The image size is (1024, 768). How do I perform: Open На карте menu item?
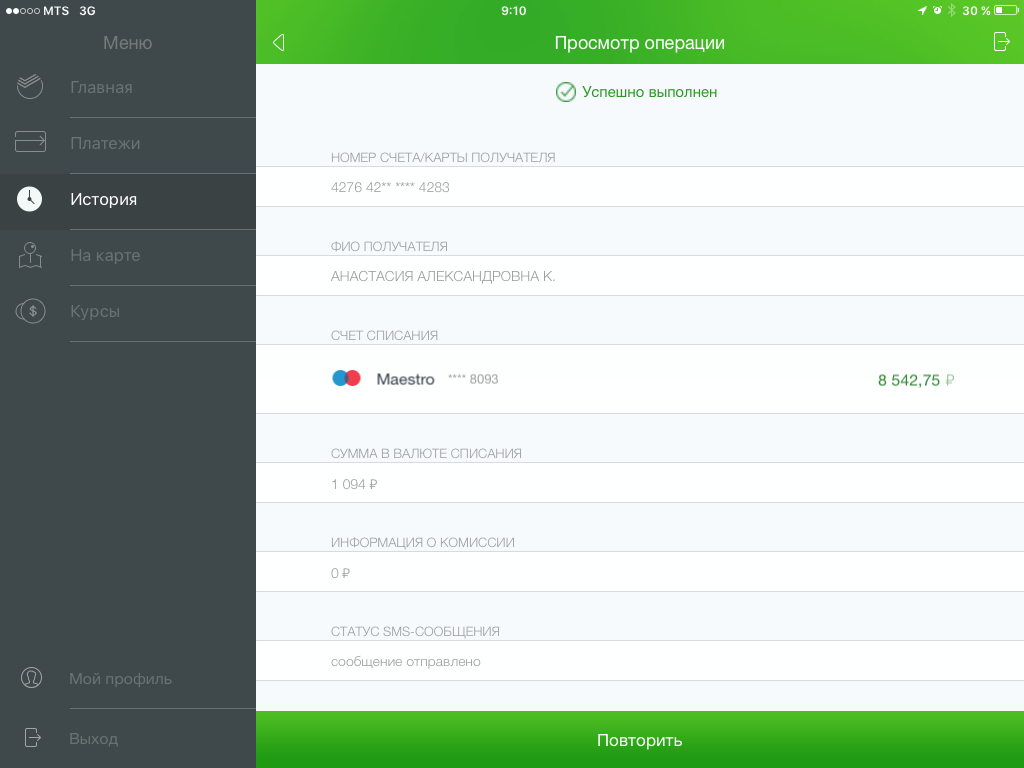(128, 256)
